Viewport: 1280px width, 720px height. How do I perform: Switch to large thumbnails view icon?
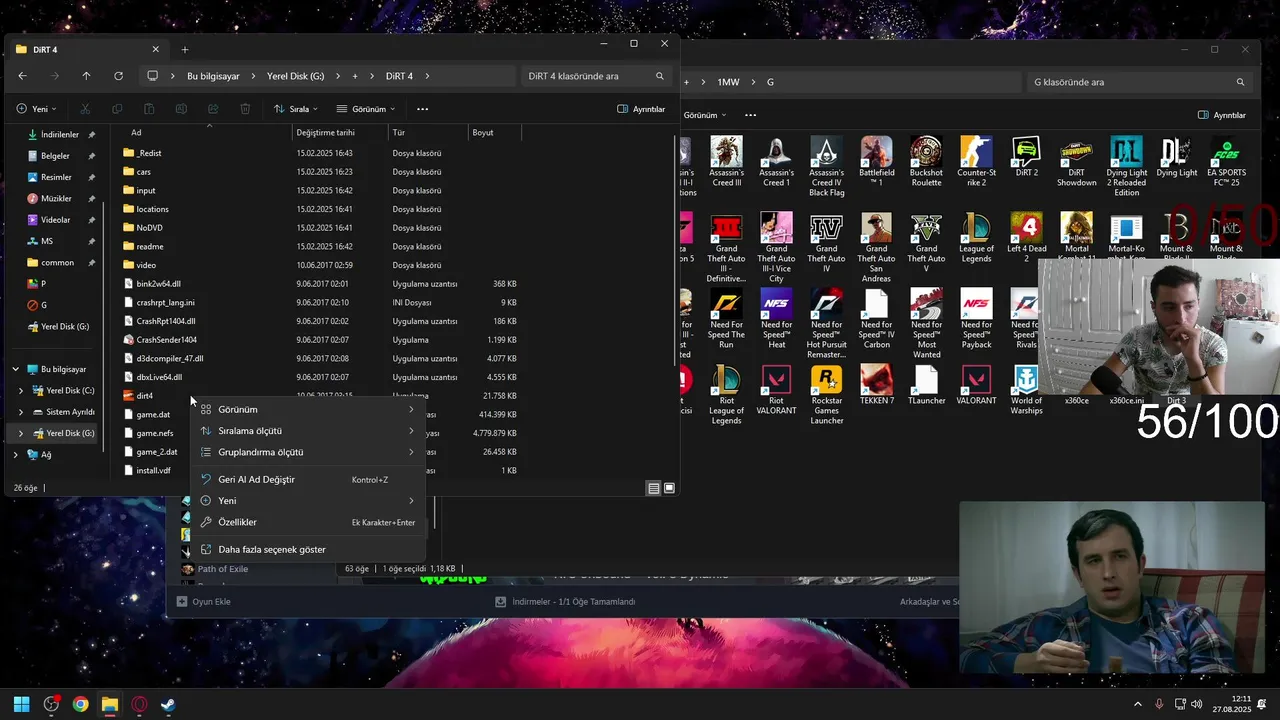(x=669, y=488)
